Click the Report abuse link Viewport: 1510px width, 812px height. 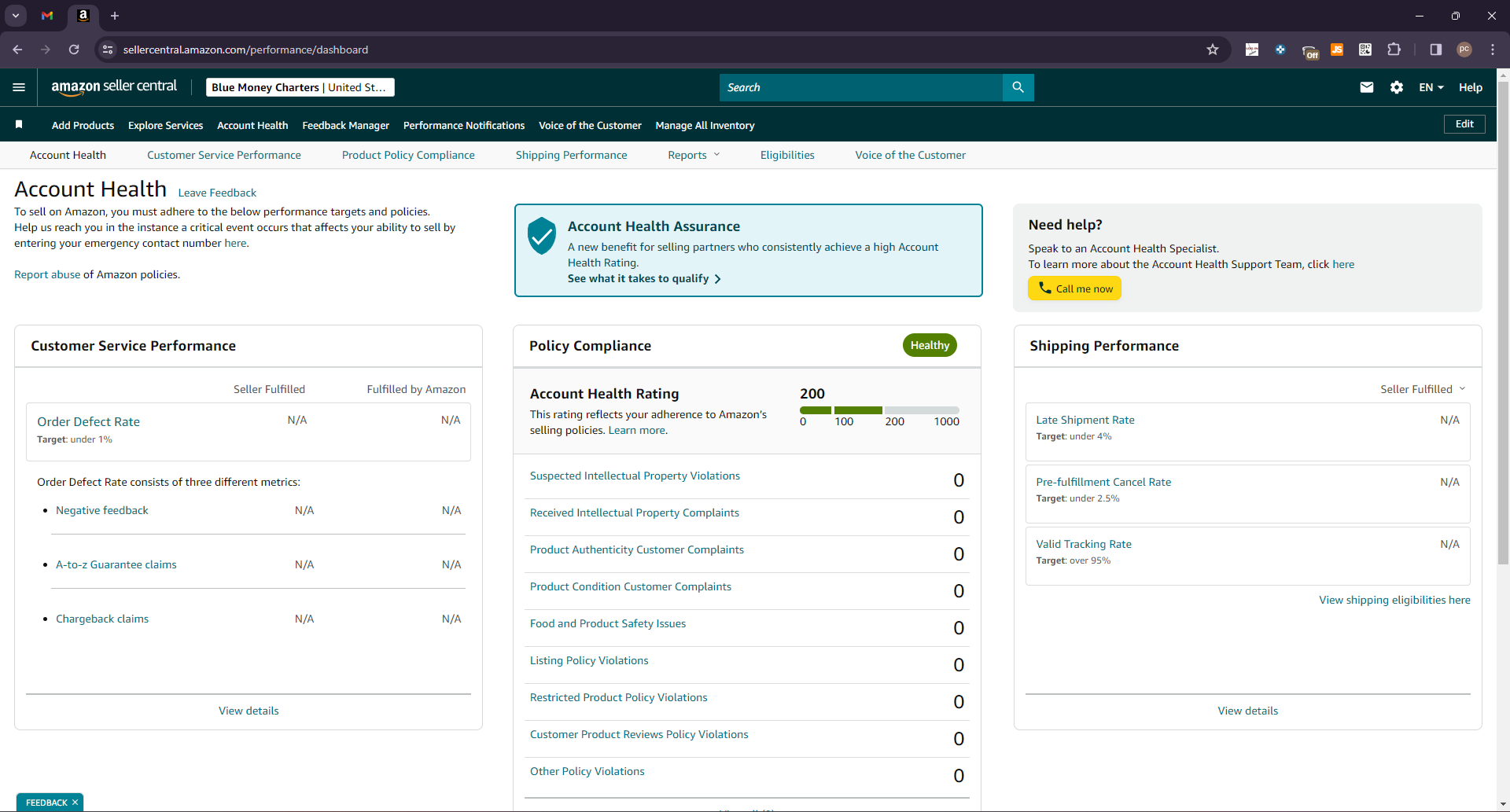pyautogui.click(x=47, y=274)
